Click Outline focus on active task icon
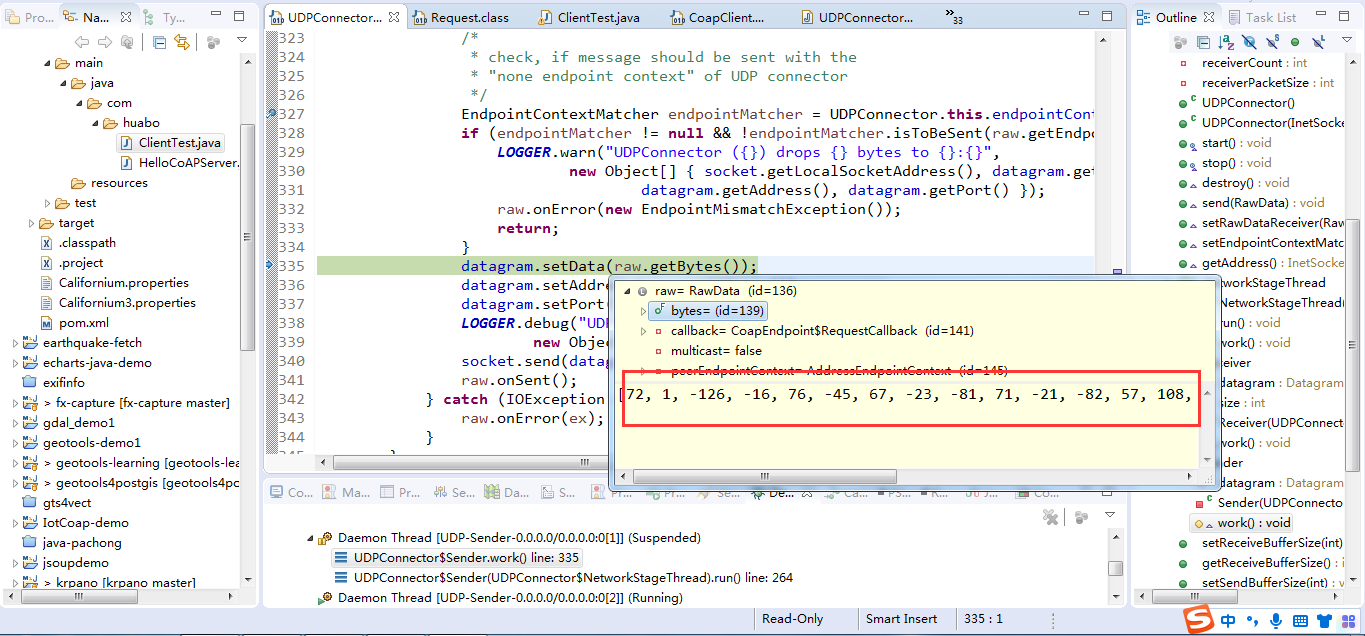This screenshot has height=636, width=1365. point(1181,42)
